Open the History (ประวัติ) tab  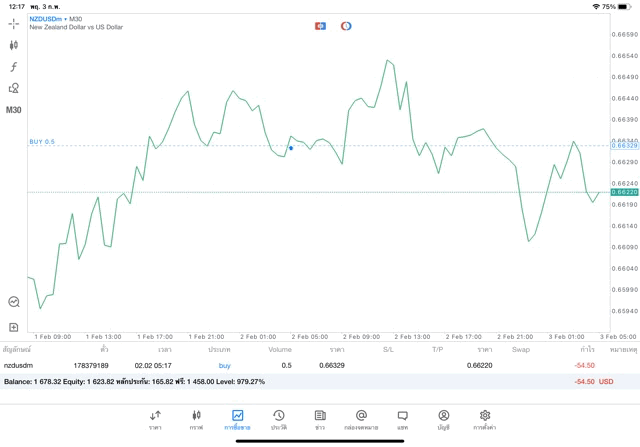click(278, 419)
